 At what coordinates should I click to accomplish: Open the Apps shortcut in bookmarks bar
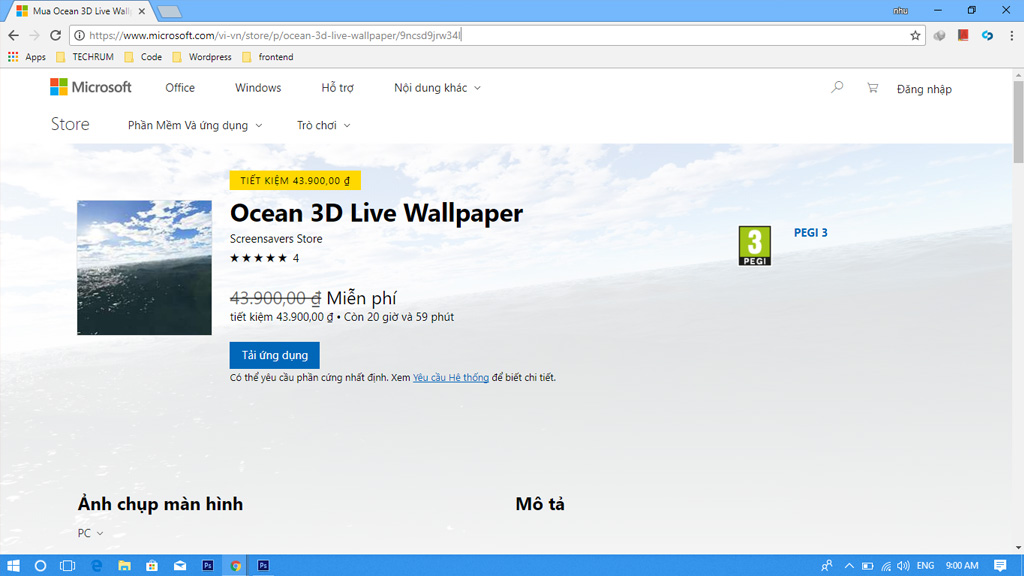coord(27,57)
